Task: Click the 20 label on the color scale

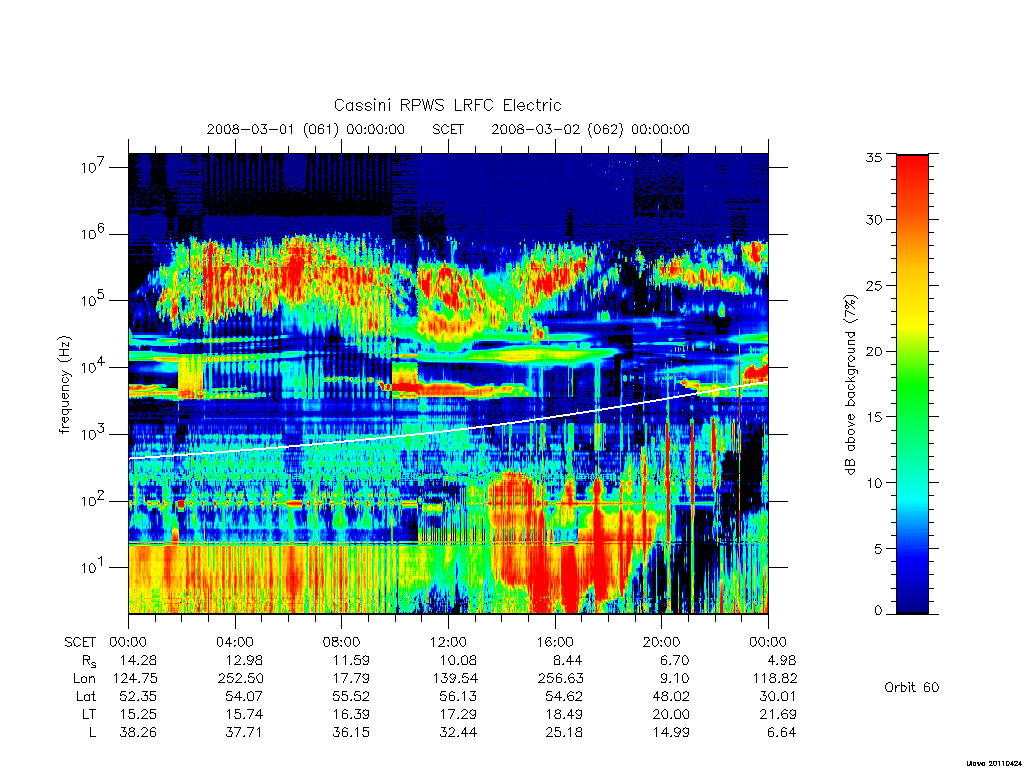Action: coord(874,351)
